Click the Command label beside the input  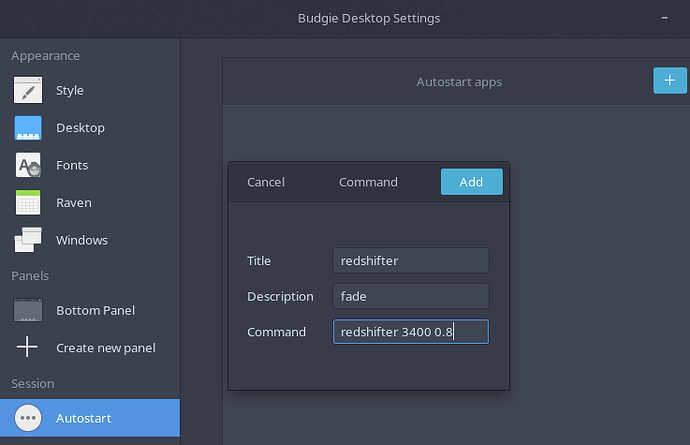[x=276, y=332]
